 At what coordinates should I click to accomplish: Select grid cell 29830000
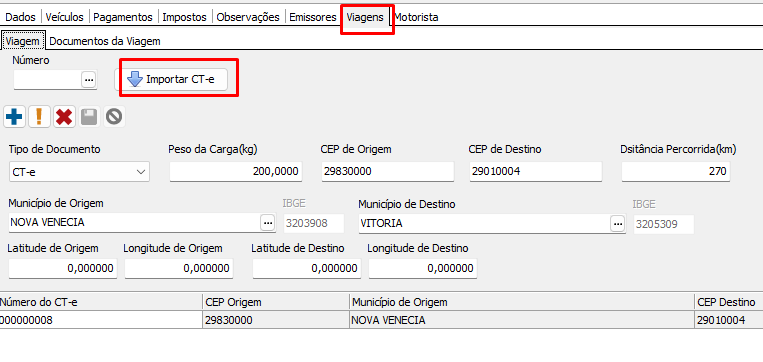pos(276,320)
